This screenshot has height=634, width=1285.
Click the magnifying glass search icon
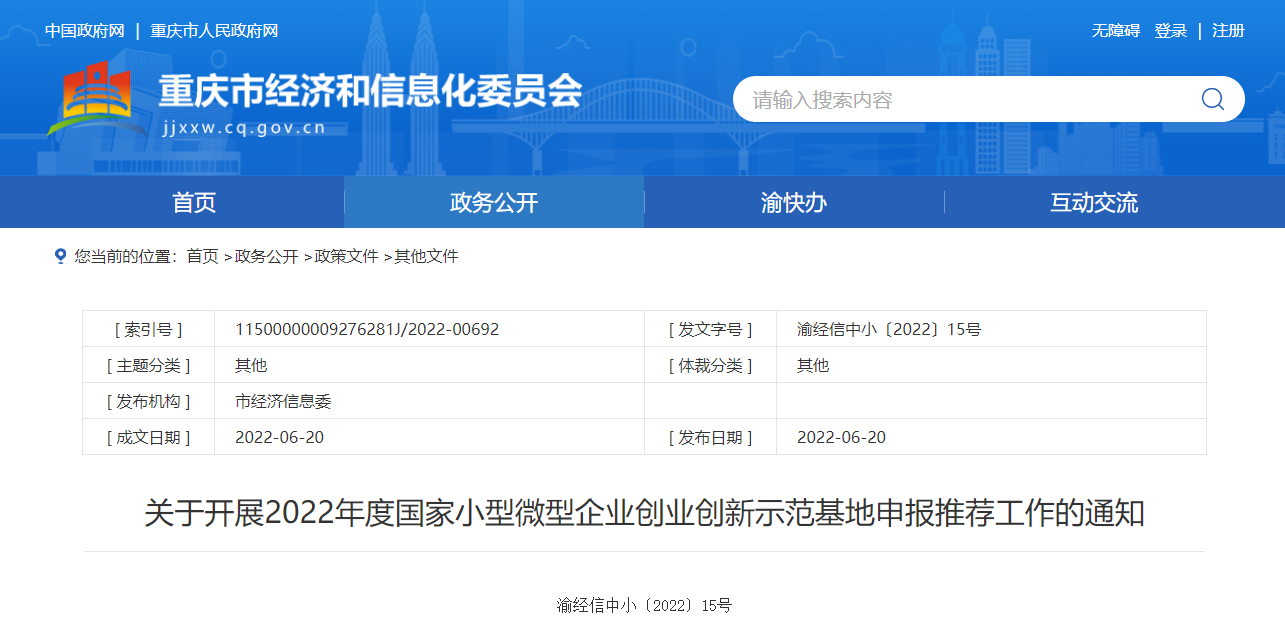point(1212,99)
